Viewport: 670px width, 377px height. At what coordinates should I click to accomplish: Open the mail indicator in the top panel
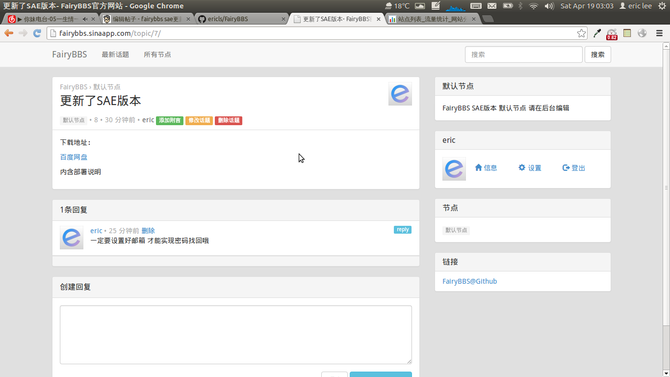tap(492, 6)
